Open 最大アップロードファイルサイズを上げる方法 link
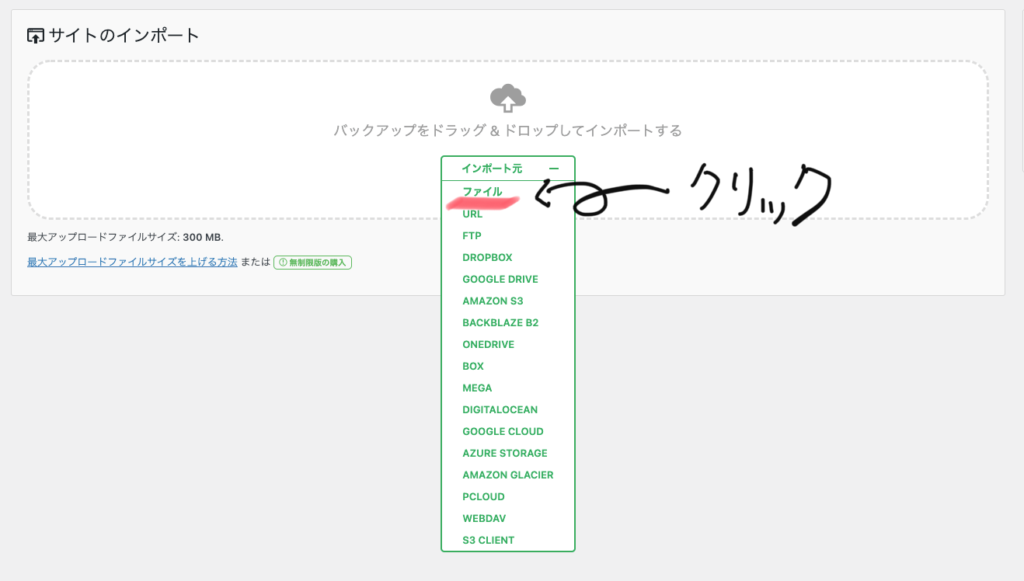The image size is (1024, 581). [132, 262]
